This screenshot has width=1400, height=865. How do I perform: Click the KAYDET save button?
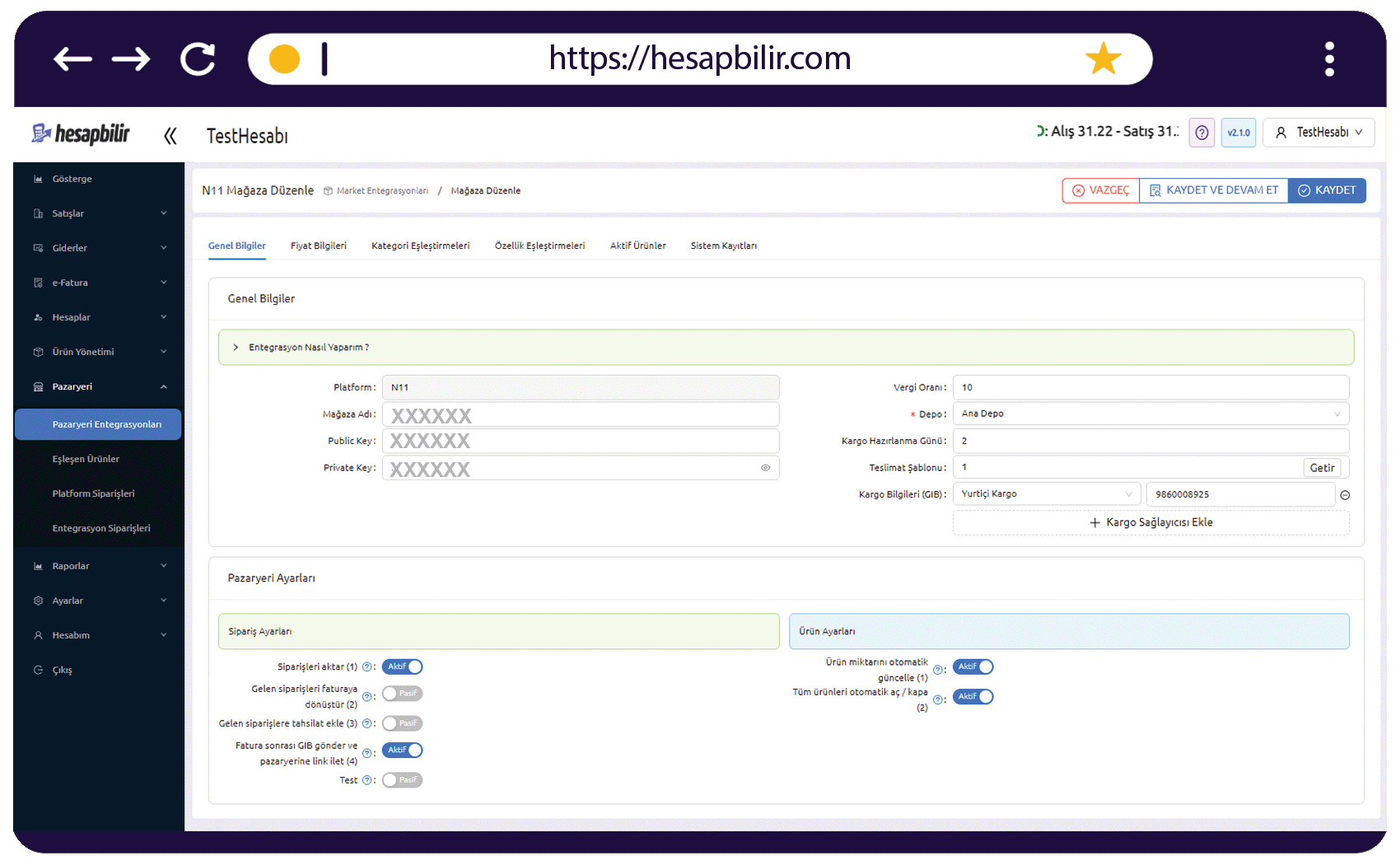(x=1327, y=190)
